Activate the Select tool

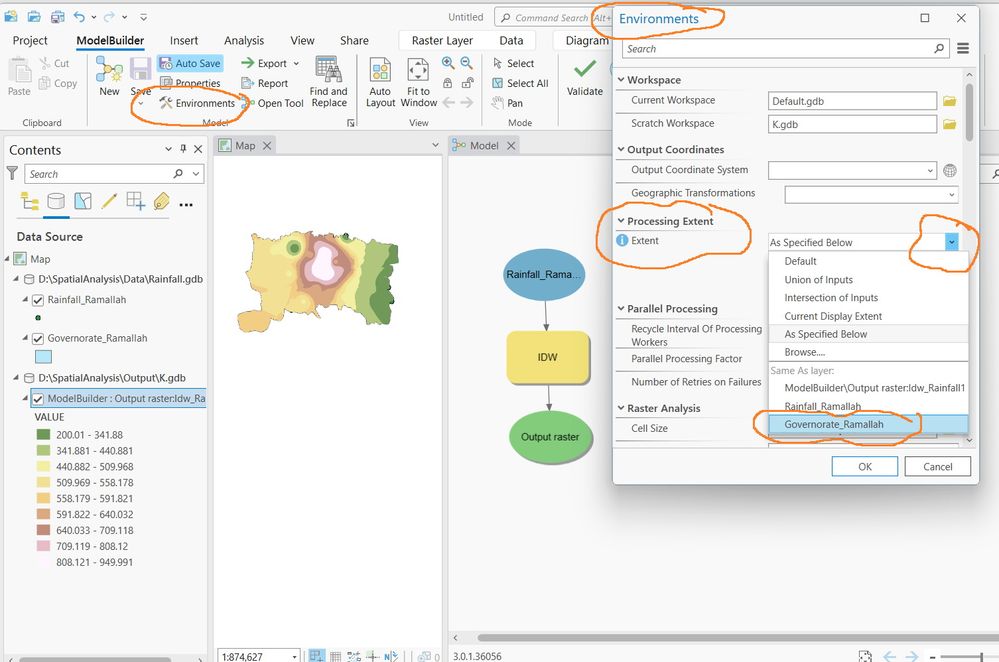pyautogui.click(x=514, y=63)
